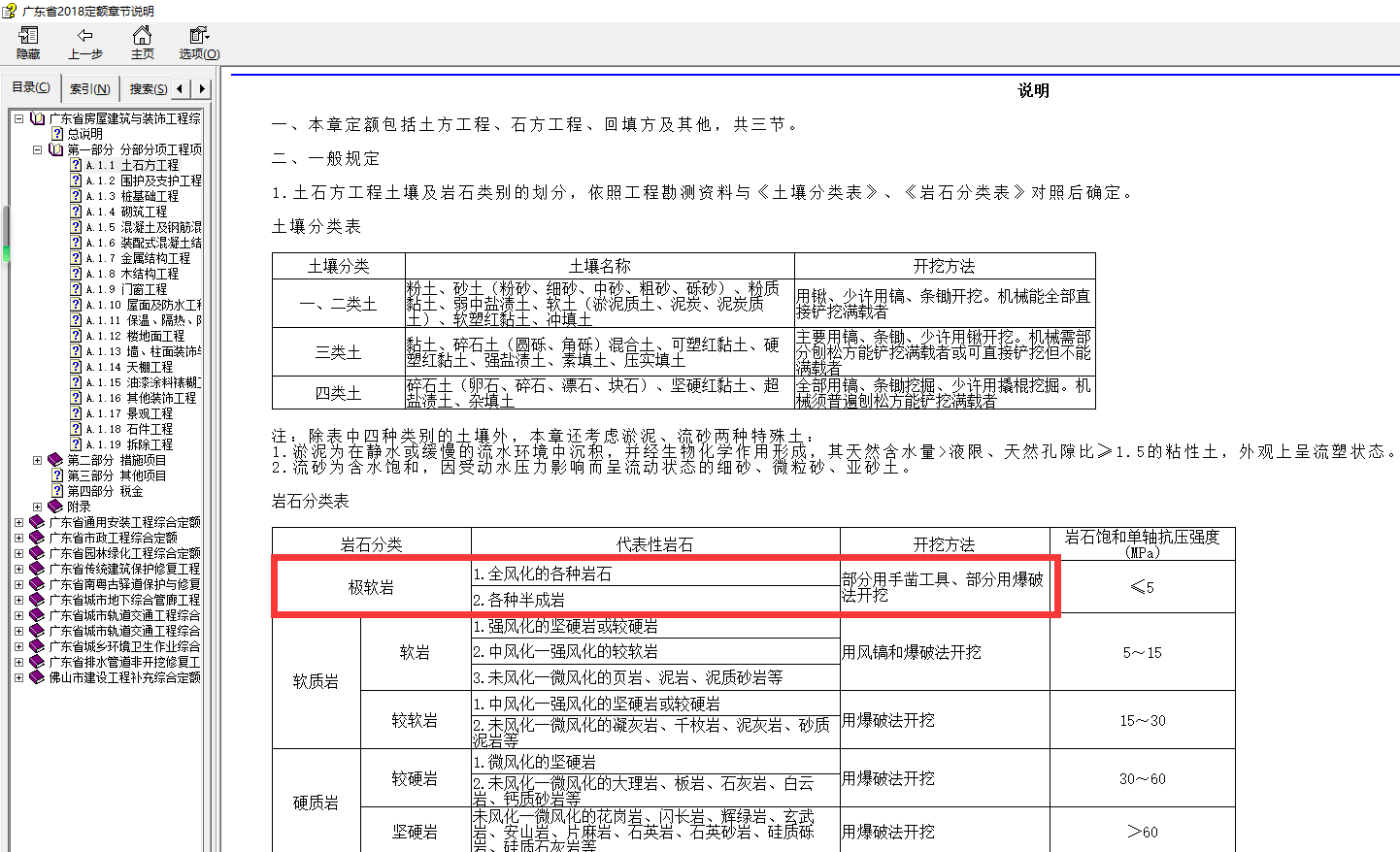
Task: Click the page icon of A.1.14 天棚工程
Action: click(76, 367)
